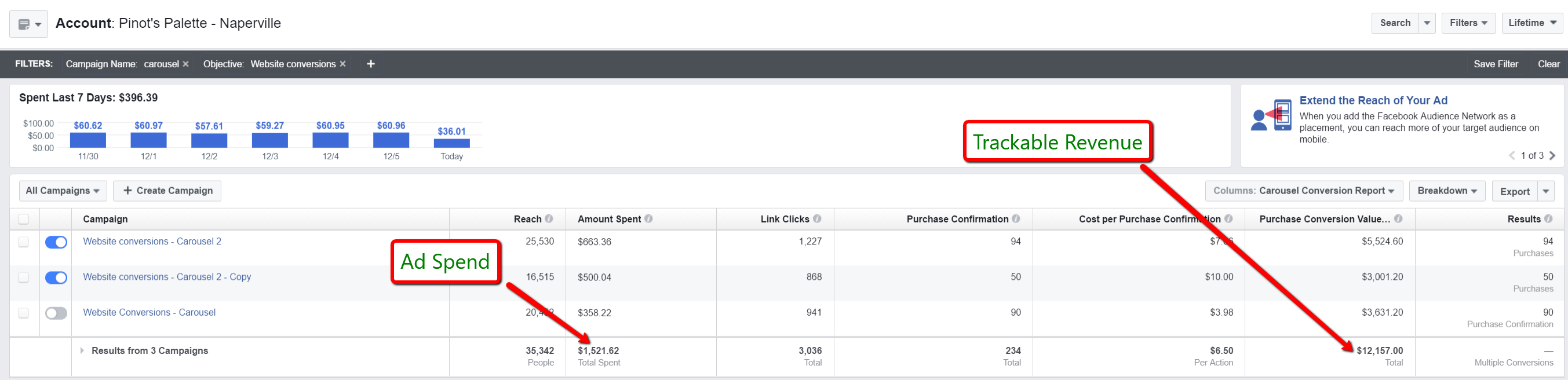Screen dimensions: 1568x380
Task: Click the 25,530 reach cell
Action: 540,241
